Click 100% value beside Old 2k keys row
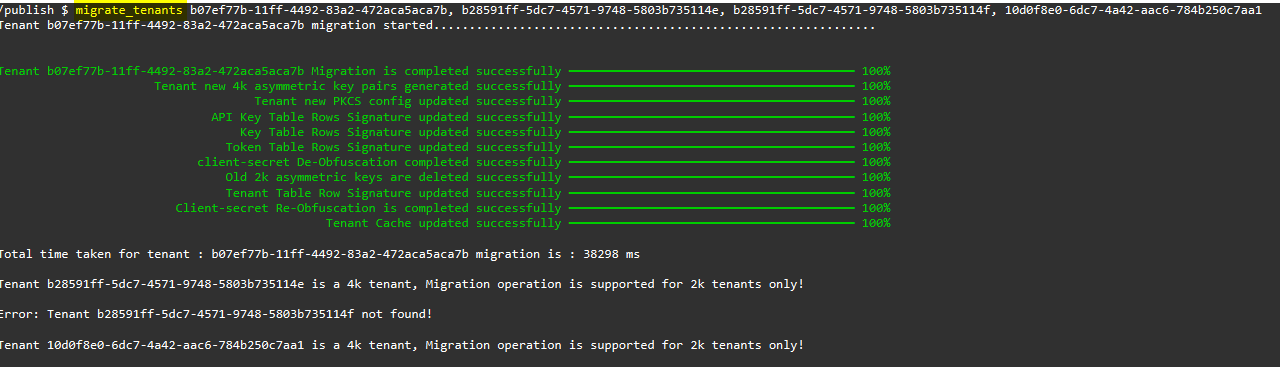 (876, 178)
